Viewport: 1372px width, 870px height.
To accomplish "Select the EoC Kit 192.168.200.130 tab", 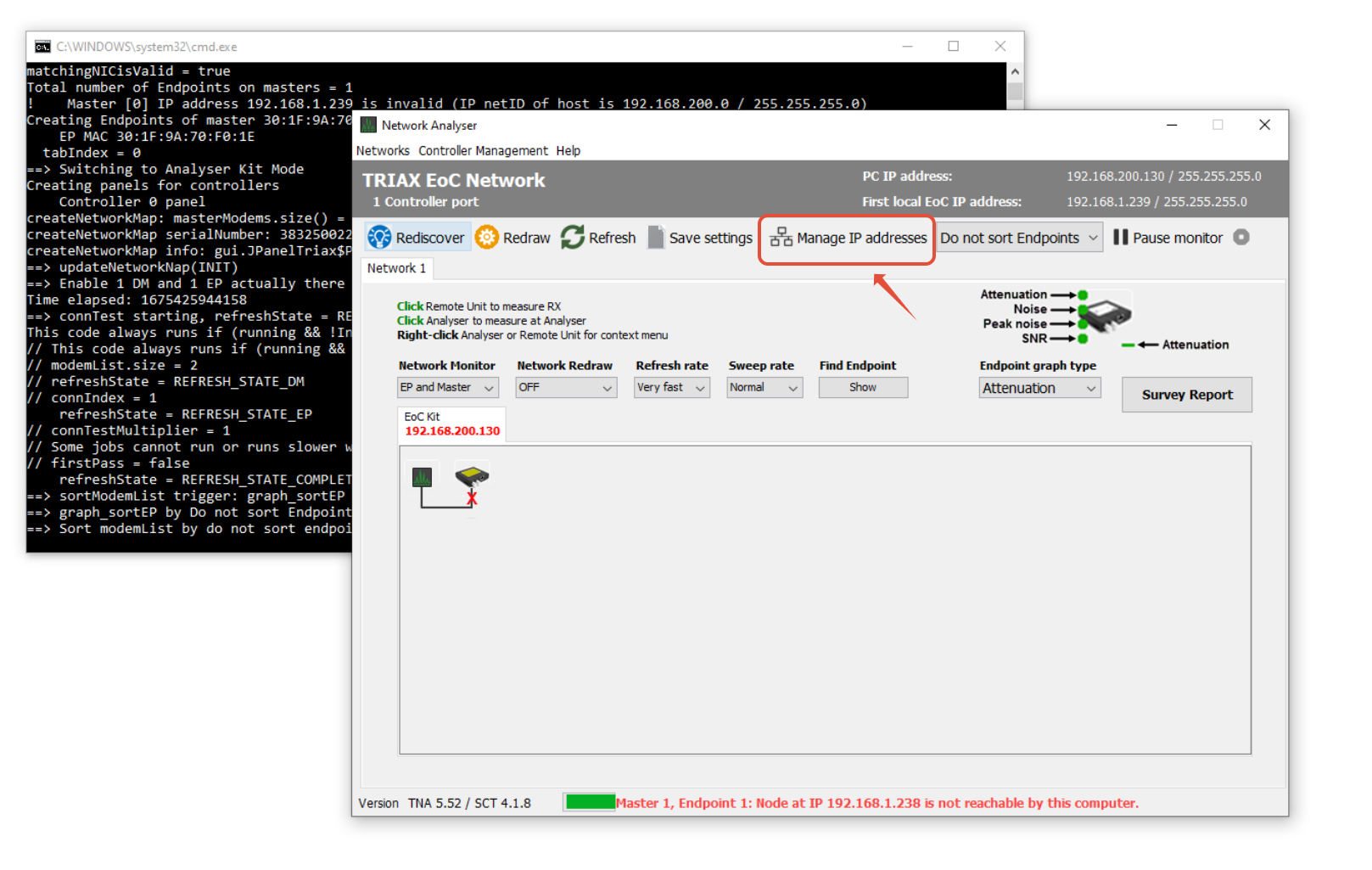I will pos(451,424).
